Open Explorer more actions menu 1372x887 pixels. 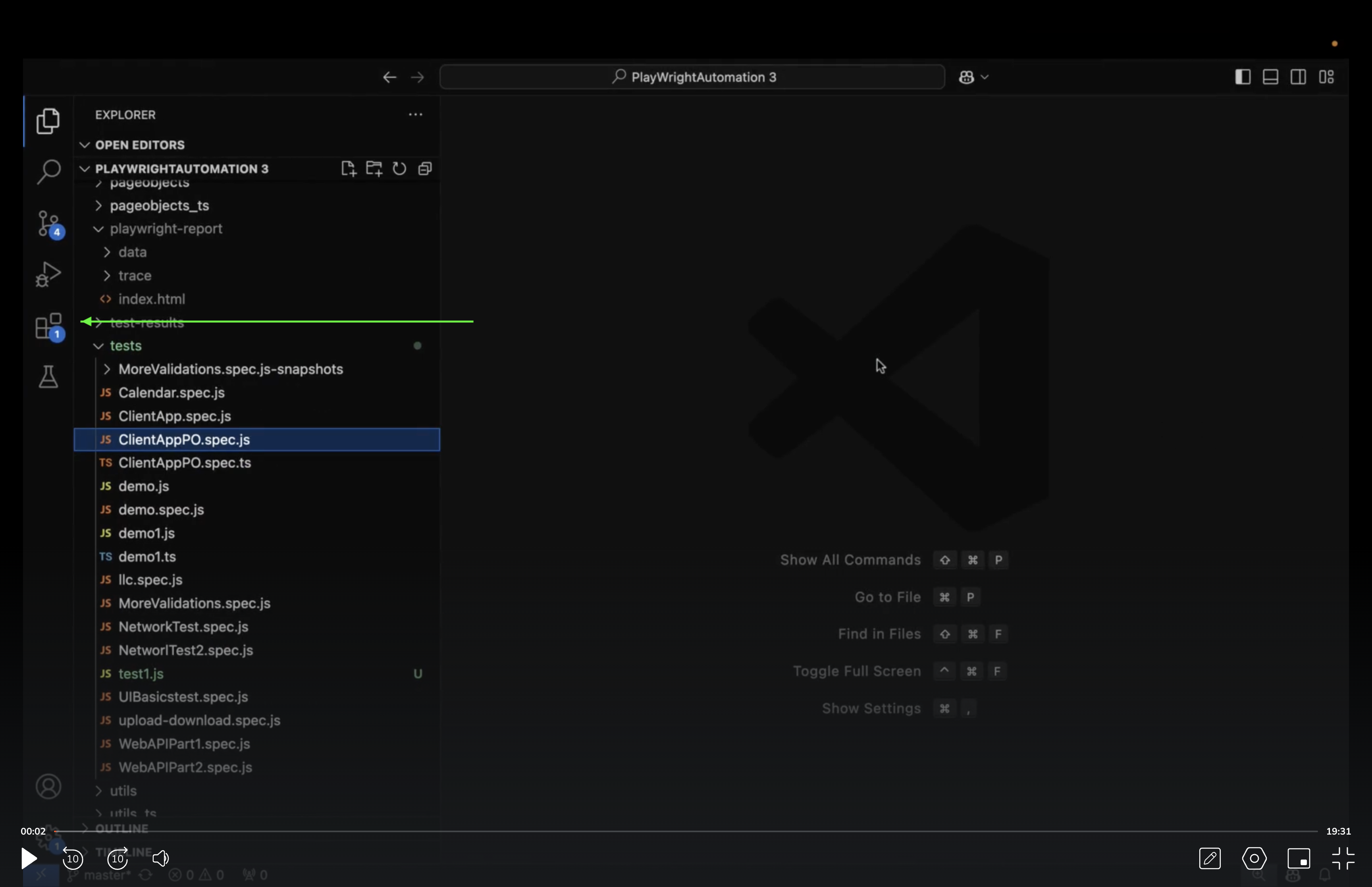(x=416, y=115)
